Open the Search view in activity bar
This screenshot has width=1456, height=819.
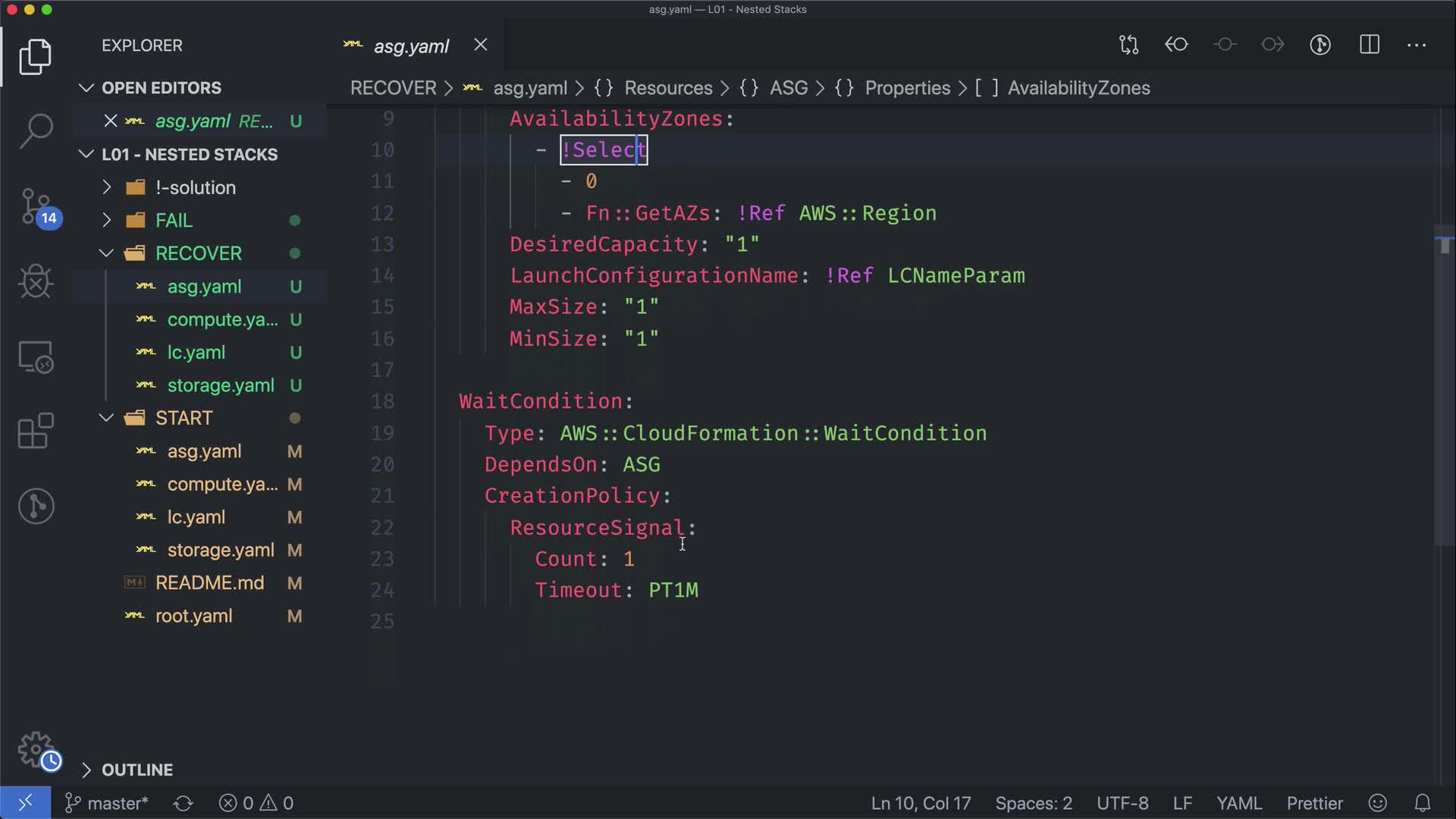pyautogui.click(x=36, y=130)
